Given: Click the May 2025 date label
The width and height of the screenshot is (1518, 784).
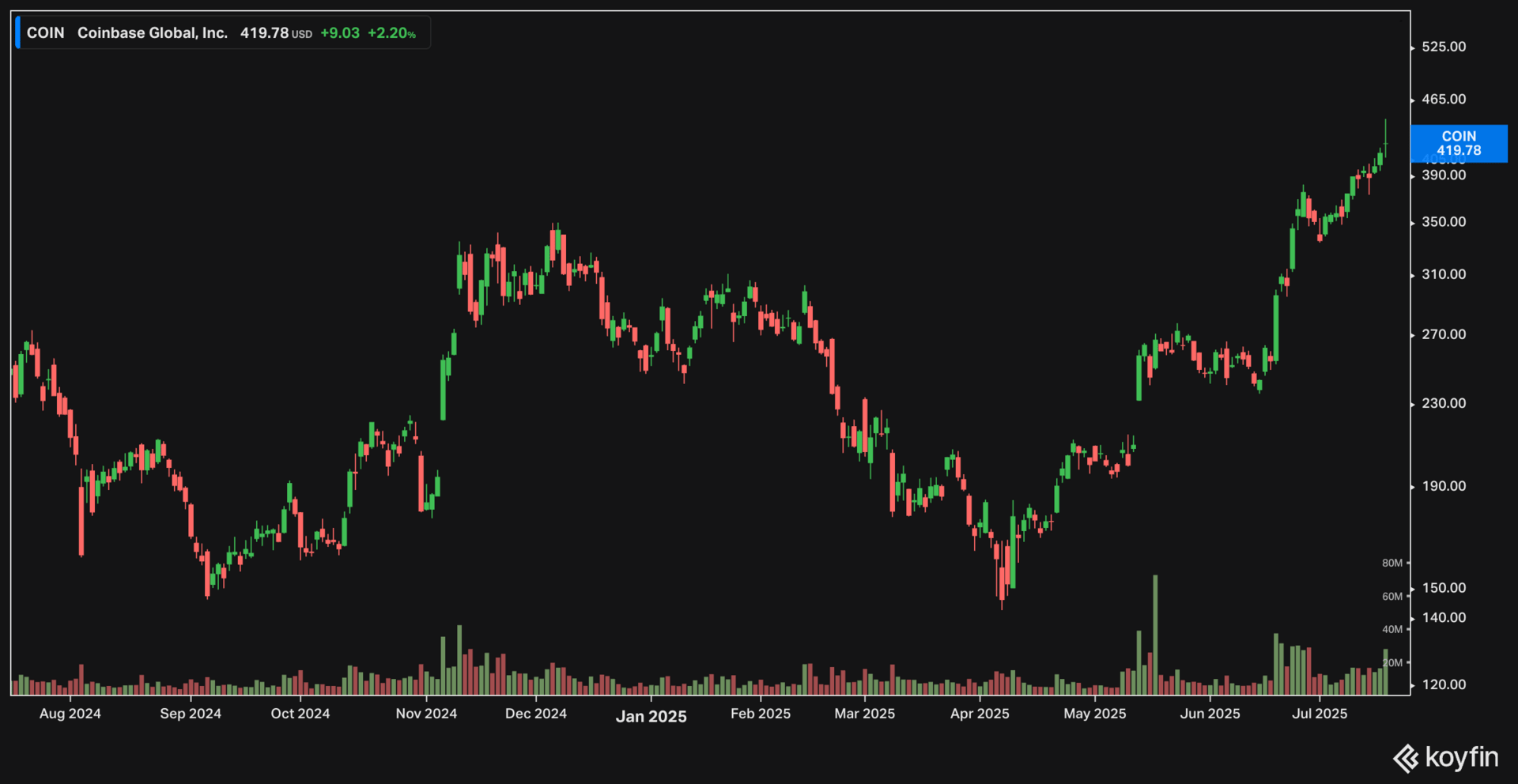Looking at the screenshot, I should [x=1095, y=714].
